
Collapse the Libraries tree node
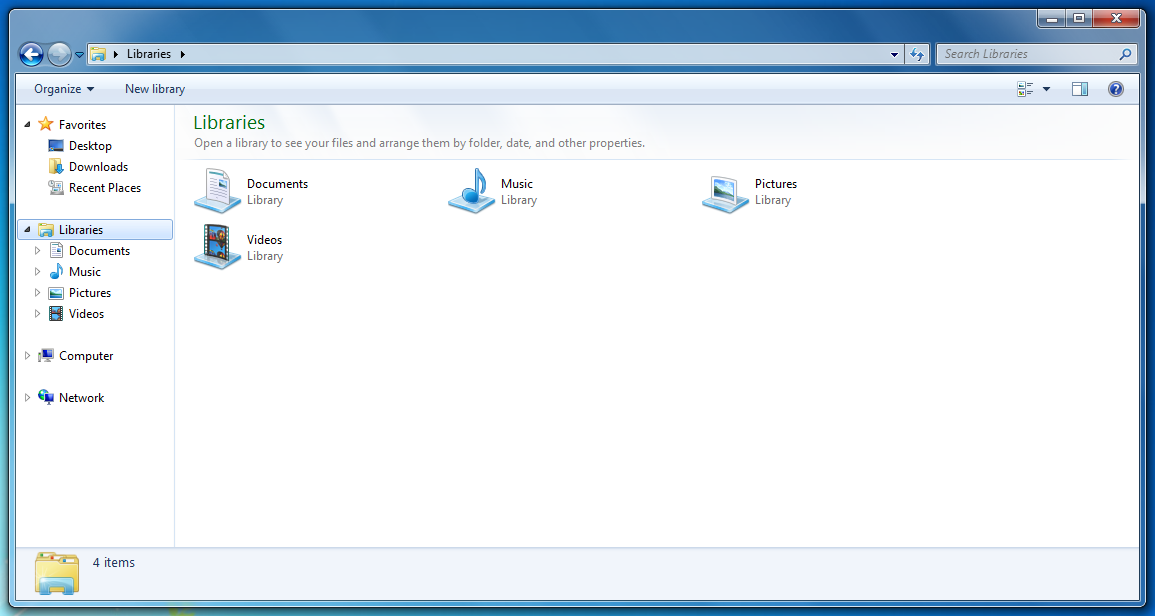click(28, 230)
